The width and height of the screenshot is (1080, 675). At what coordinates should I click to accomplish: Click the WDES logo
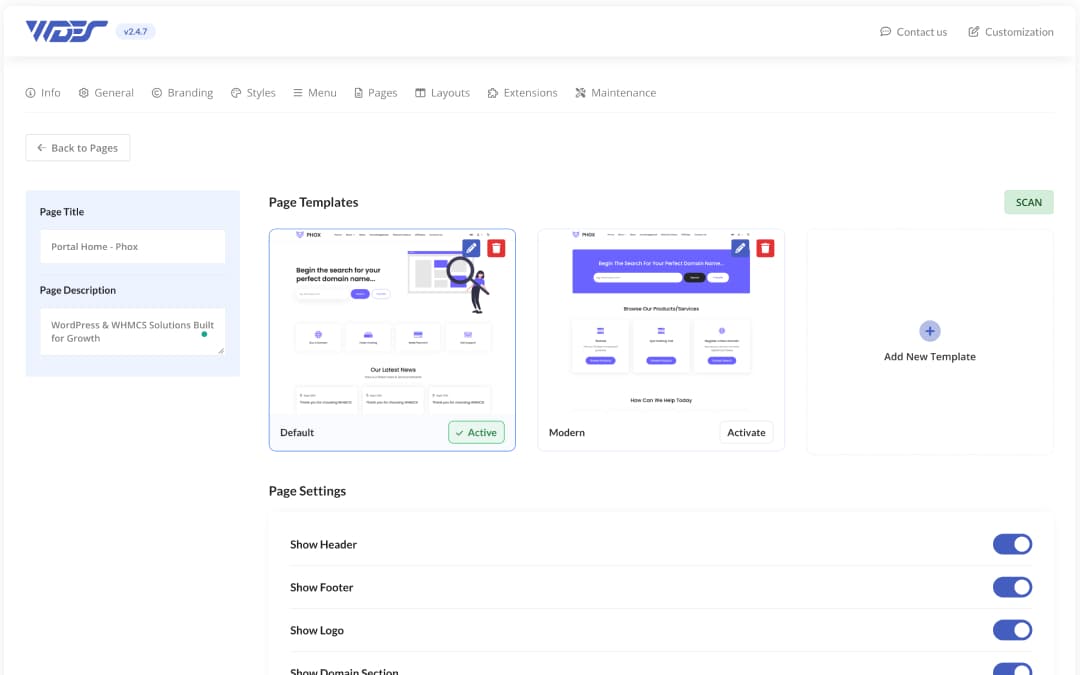click(x=66, y=31)
